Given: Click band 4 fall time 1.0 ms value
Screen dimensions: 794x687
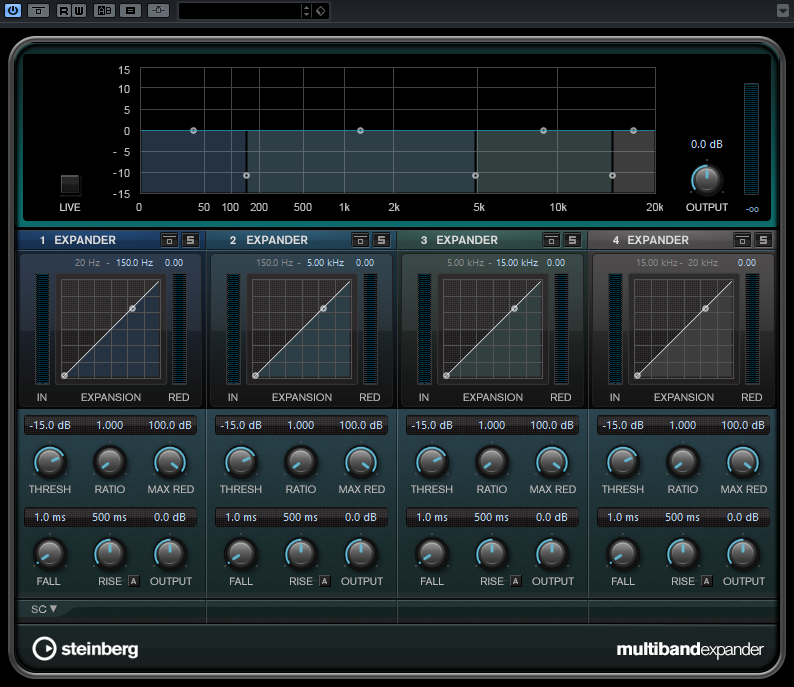Looking at the screenshot, I should pos(623,517).
